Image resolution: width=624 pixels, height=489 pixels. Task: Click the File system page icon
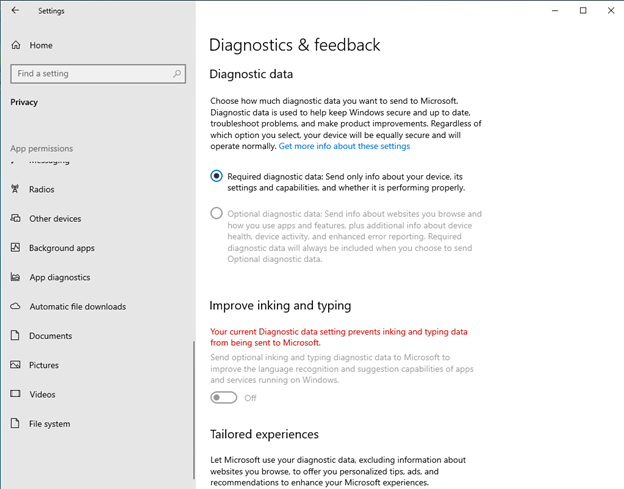[x=15, y=423]
